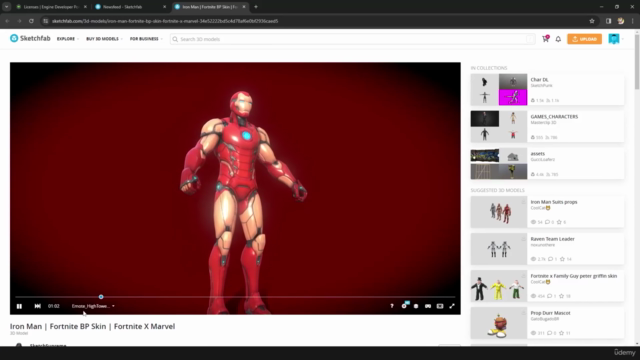Open the Emote_HighTower animation dropdown
This screenshot has width=640, height=360.
click(93, 306)
